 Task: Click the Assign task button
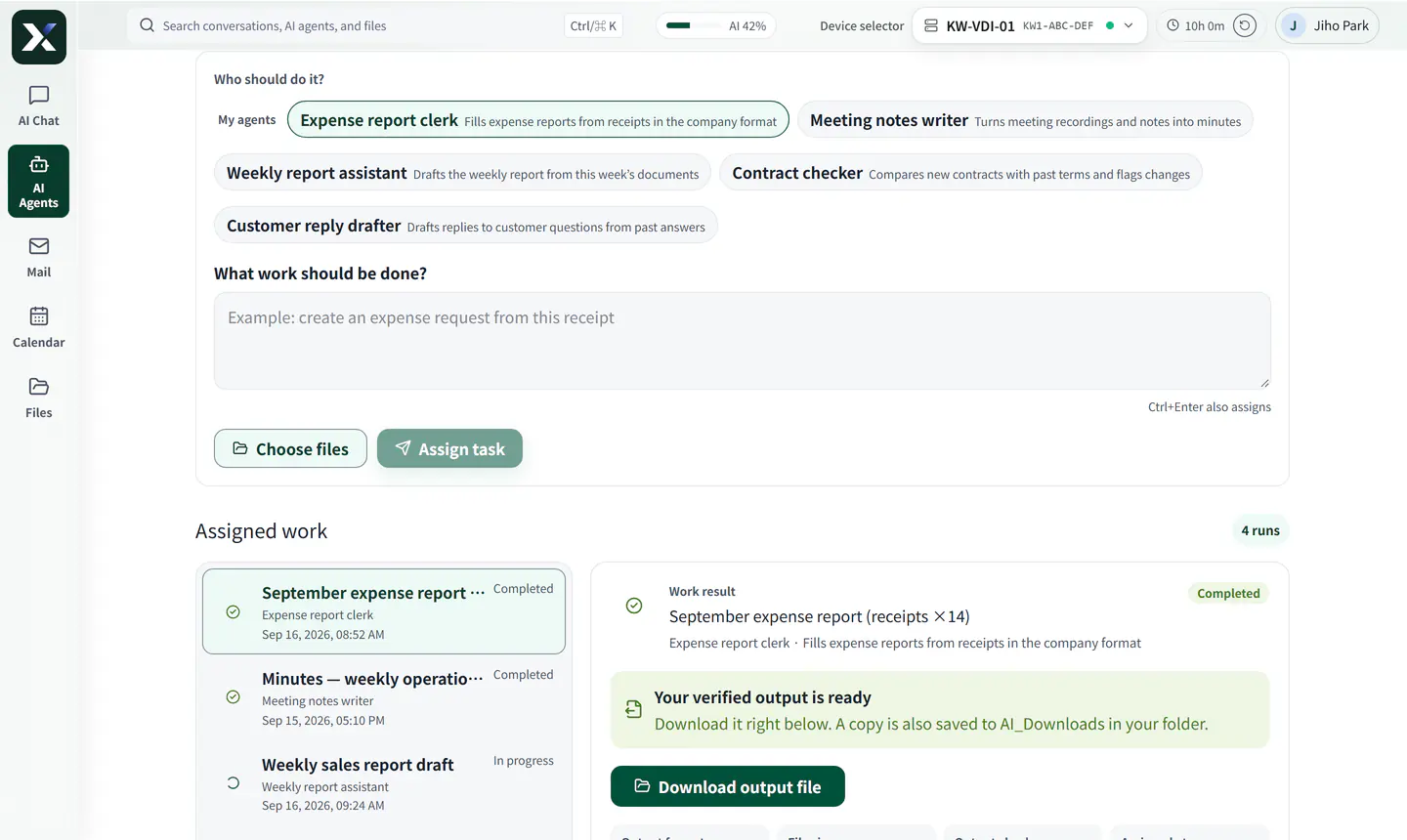pyautogui.click(x=449, y=448)
